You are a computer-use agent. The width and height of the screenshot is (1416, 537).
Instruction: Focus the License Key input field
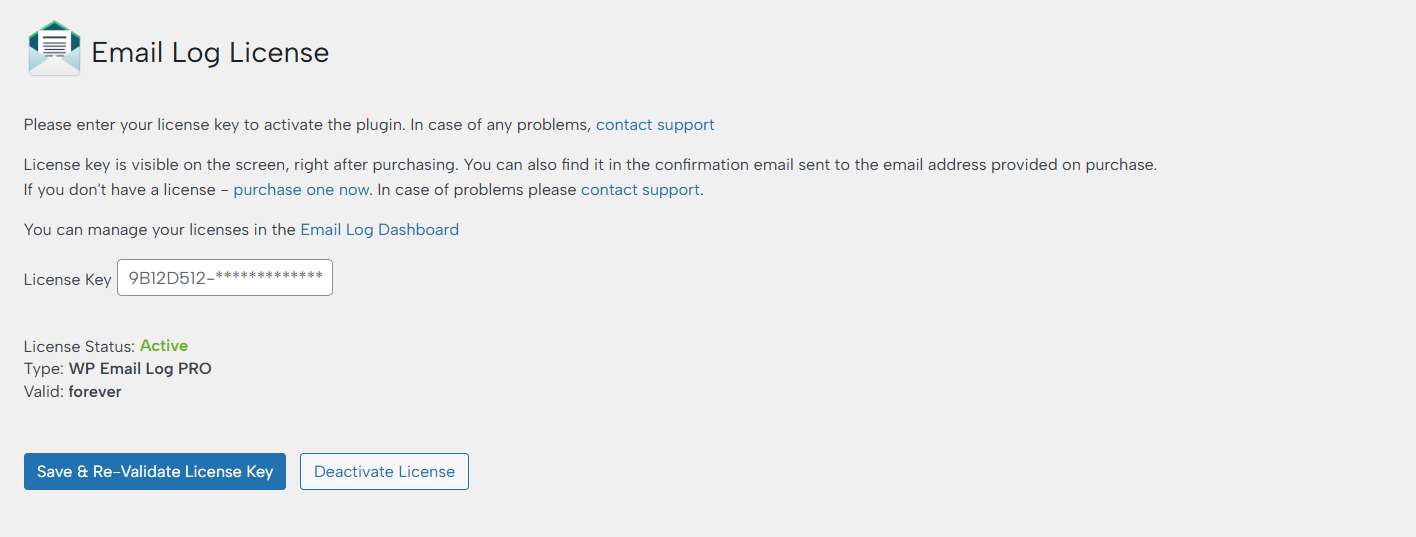(225, 278)
